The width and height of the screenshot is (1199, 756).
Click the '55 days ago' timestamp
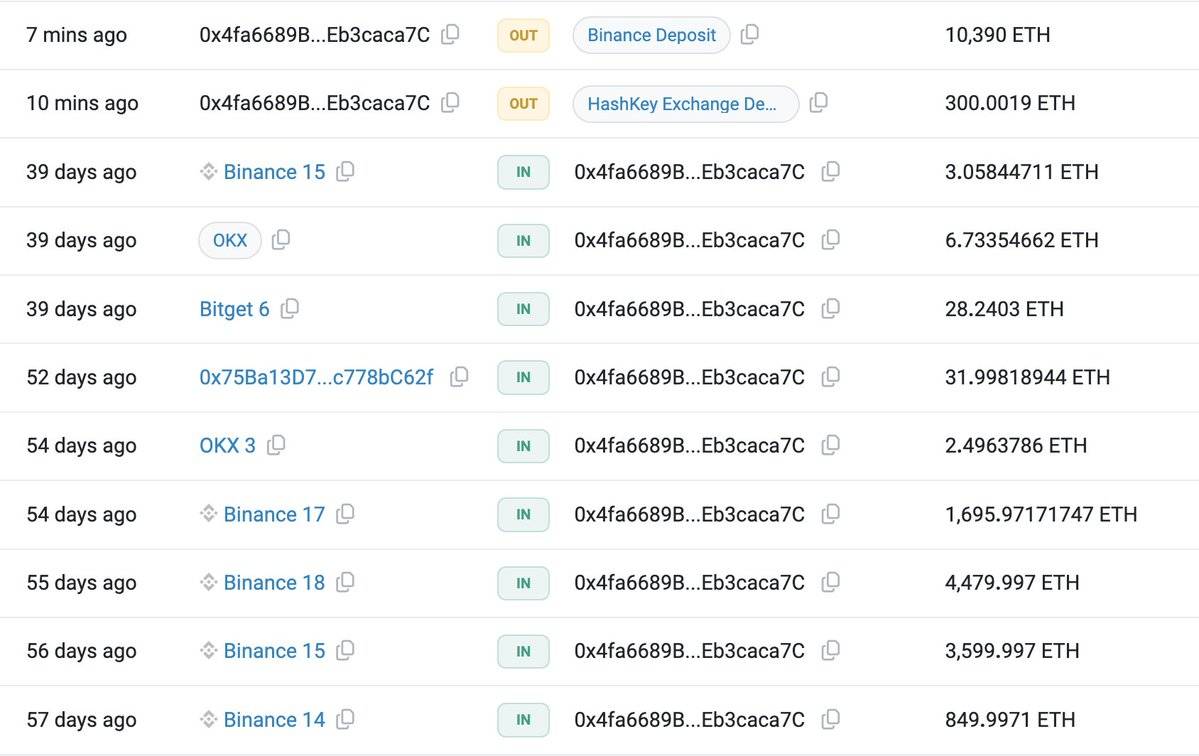click(81, 582)
